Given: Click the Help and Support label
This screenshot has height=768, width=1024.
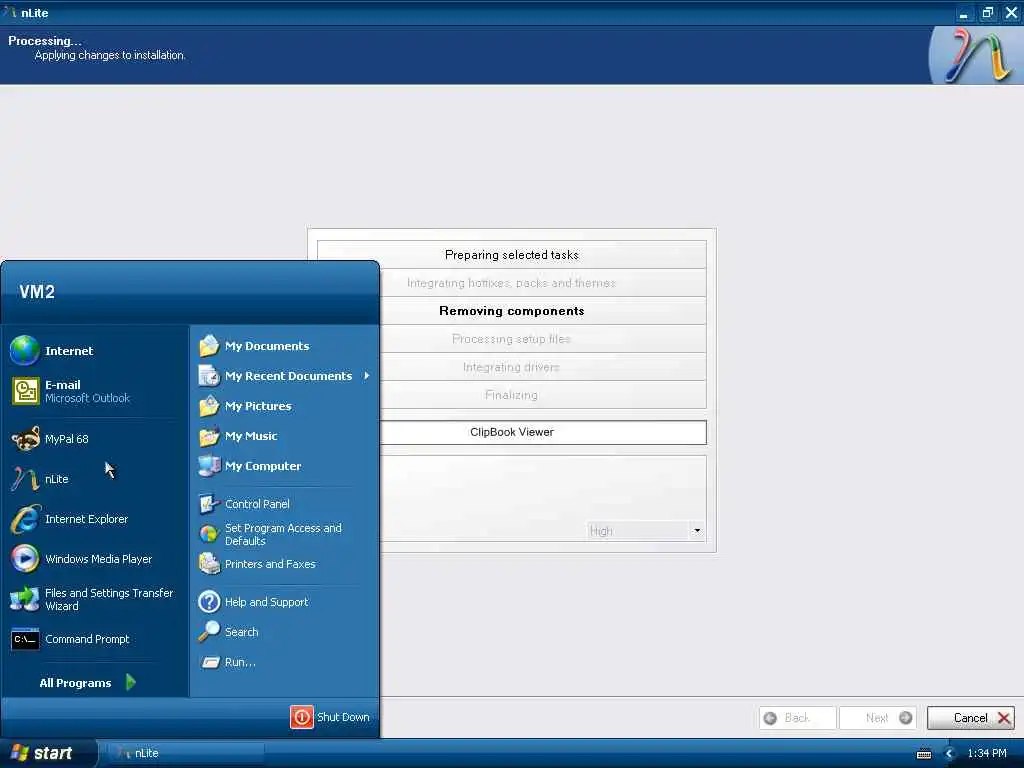Looking at the screenshot, I should click(x=266, y=602).
